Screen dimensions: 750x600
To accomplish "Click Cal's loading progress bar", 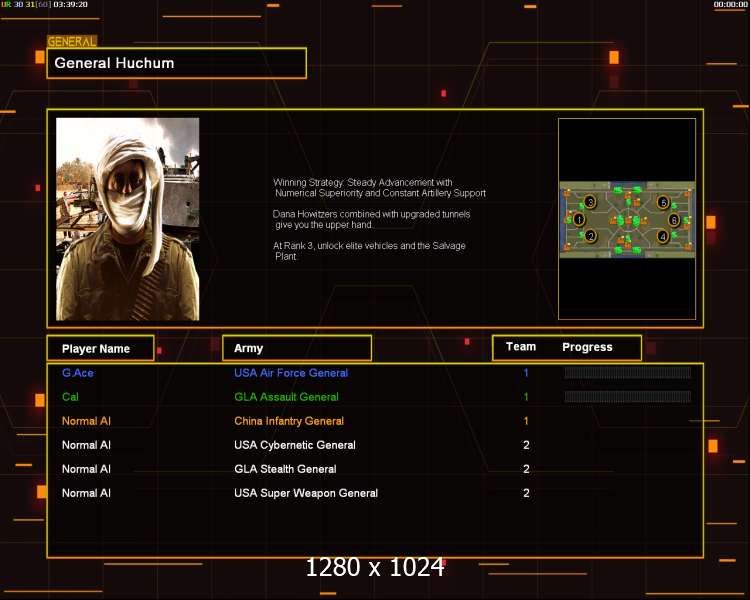I will coord(628,396).
